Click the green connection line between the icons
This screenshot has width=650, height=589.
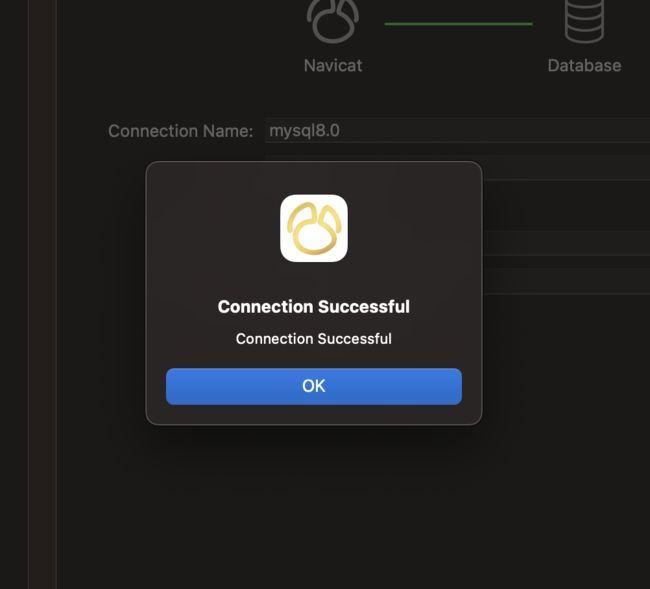(458, 24)
